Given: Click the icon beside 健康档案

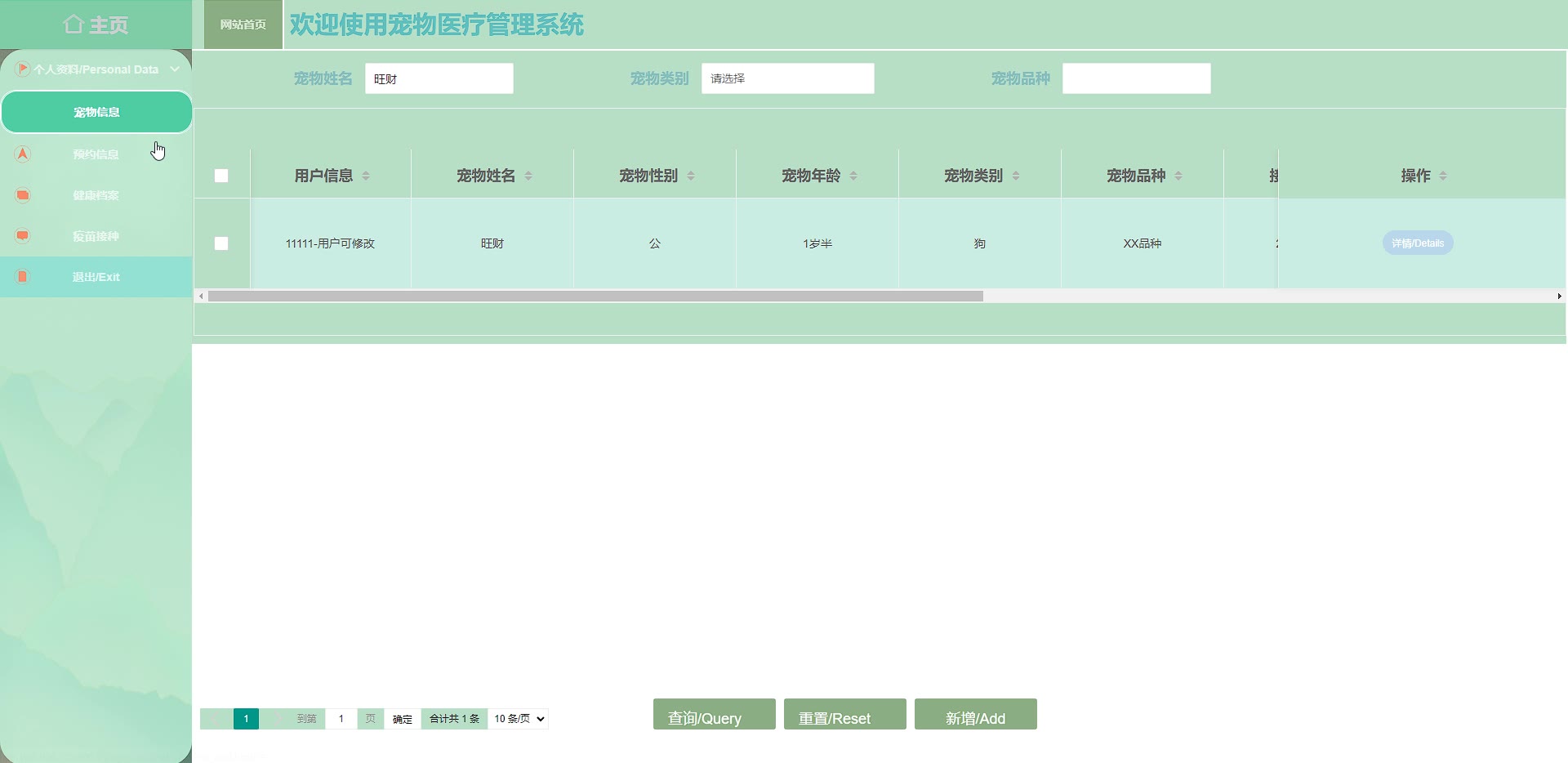Looking at the screenshot, I should (x=23, y=195).
